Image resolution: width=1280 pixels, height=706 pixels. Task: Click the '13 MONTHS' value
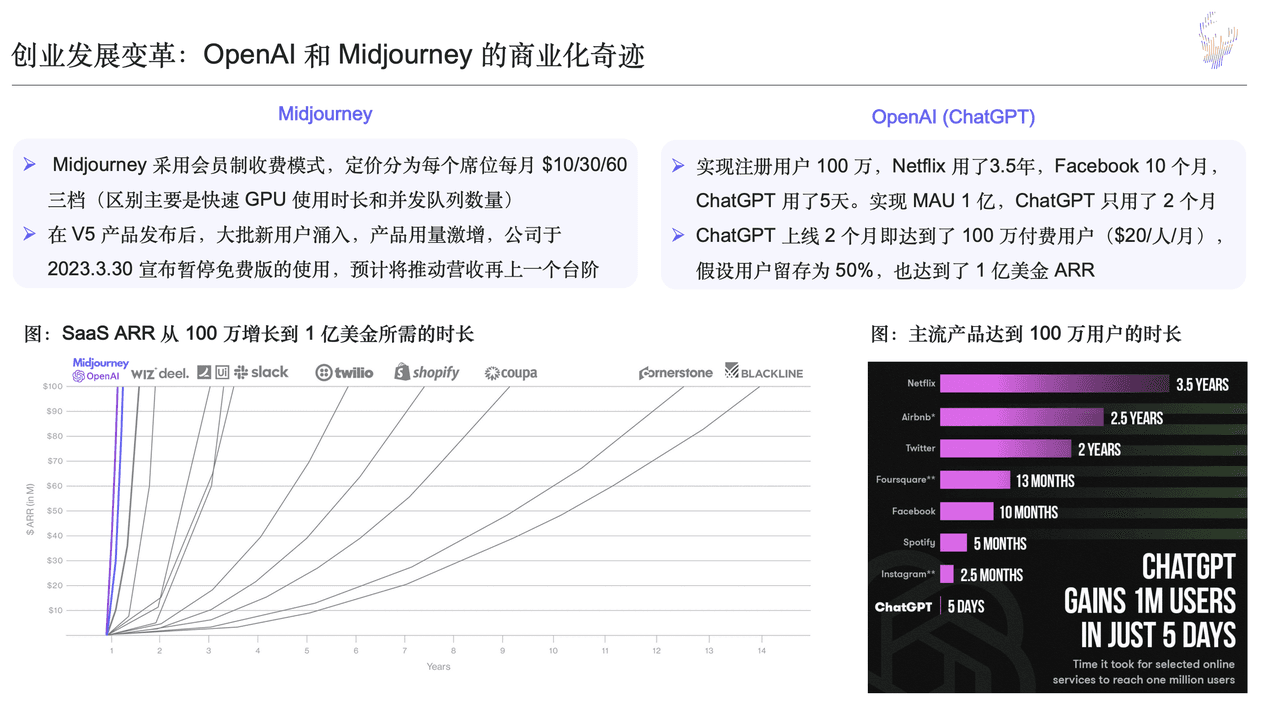point(1045,481)
